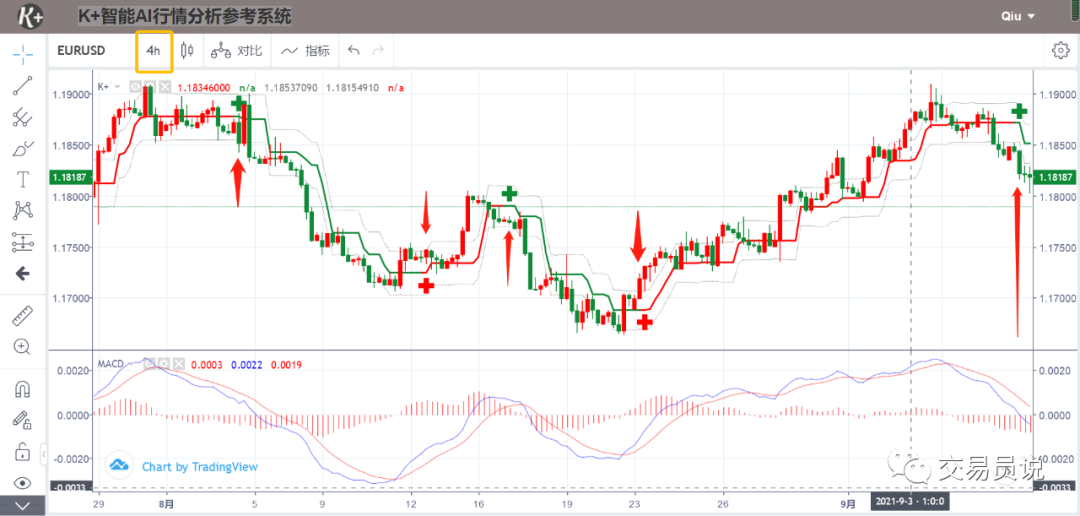Click the MACD value 0.0019
1080x516 pixels.
286,364
